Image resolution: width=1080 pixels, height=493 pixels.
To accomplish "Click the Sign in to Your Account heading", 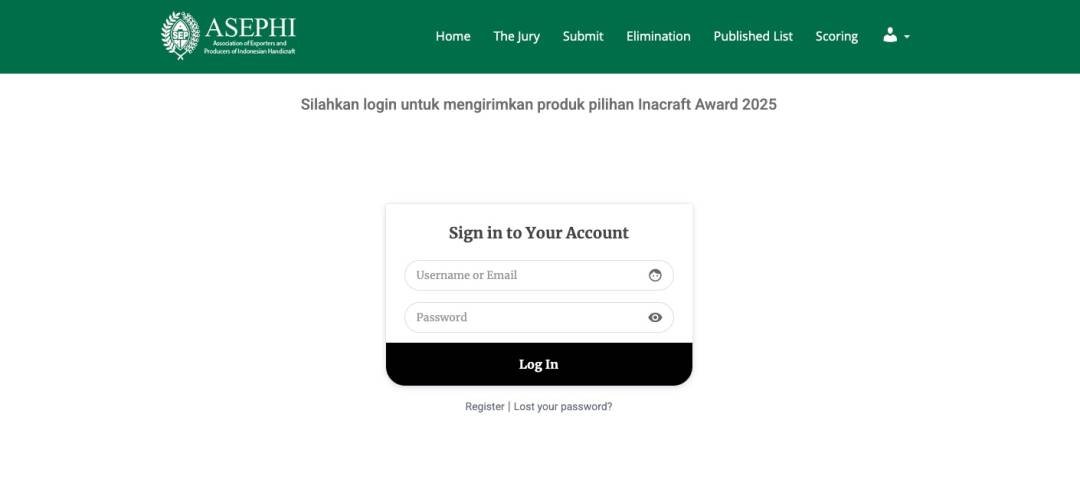I will (x=539, y=233).
